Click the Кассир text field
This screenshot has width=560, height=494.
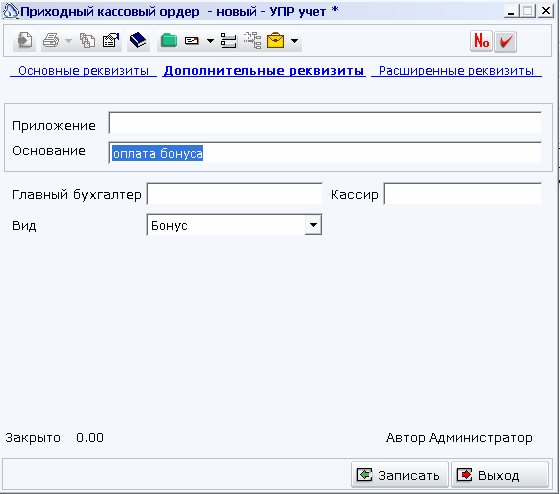coord(462,194)
